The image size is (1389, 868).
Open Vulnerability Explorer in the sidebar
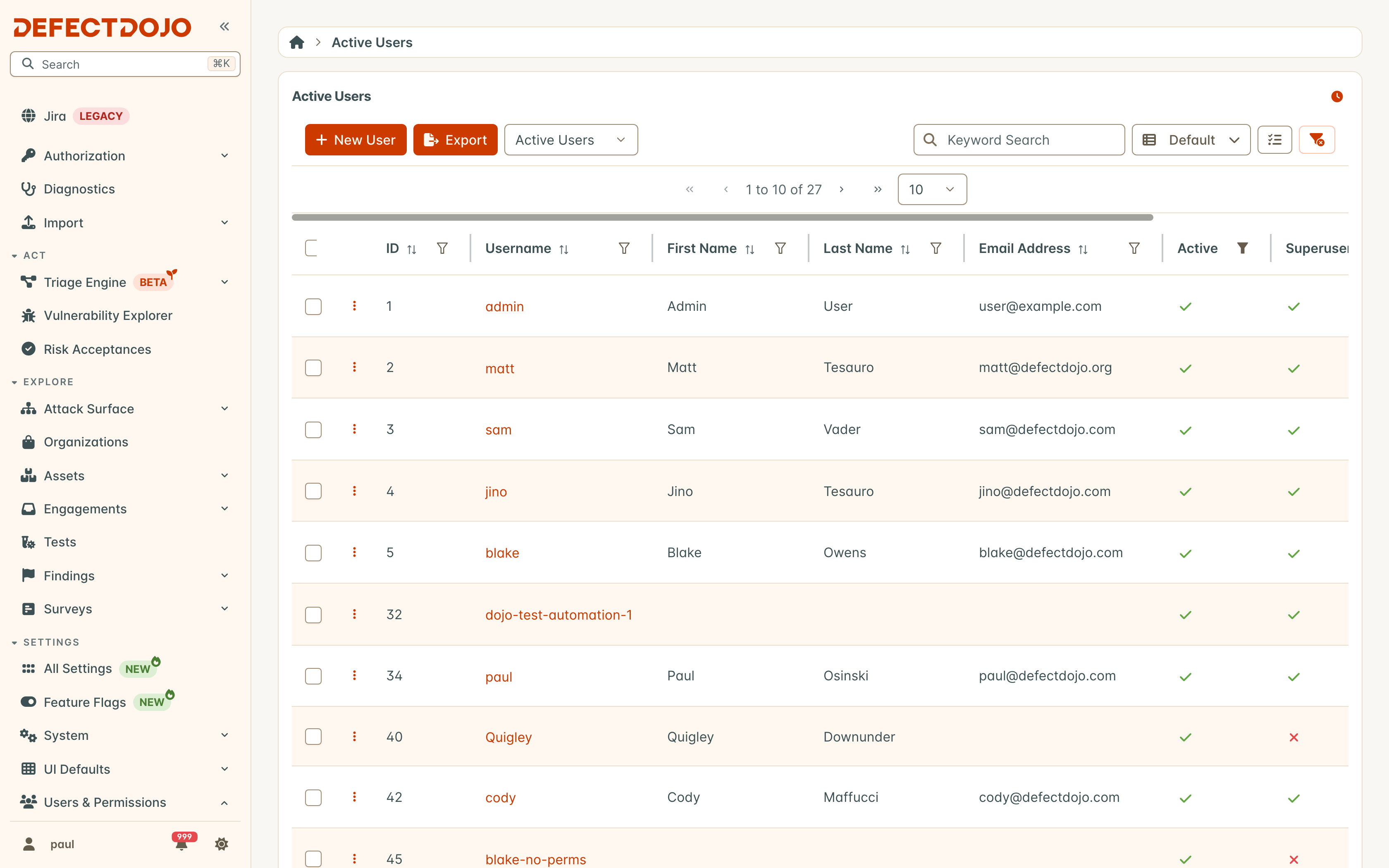[x=108, y=315]
